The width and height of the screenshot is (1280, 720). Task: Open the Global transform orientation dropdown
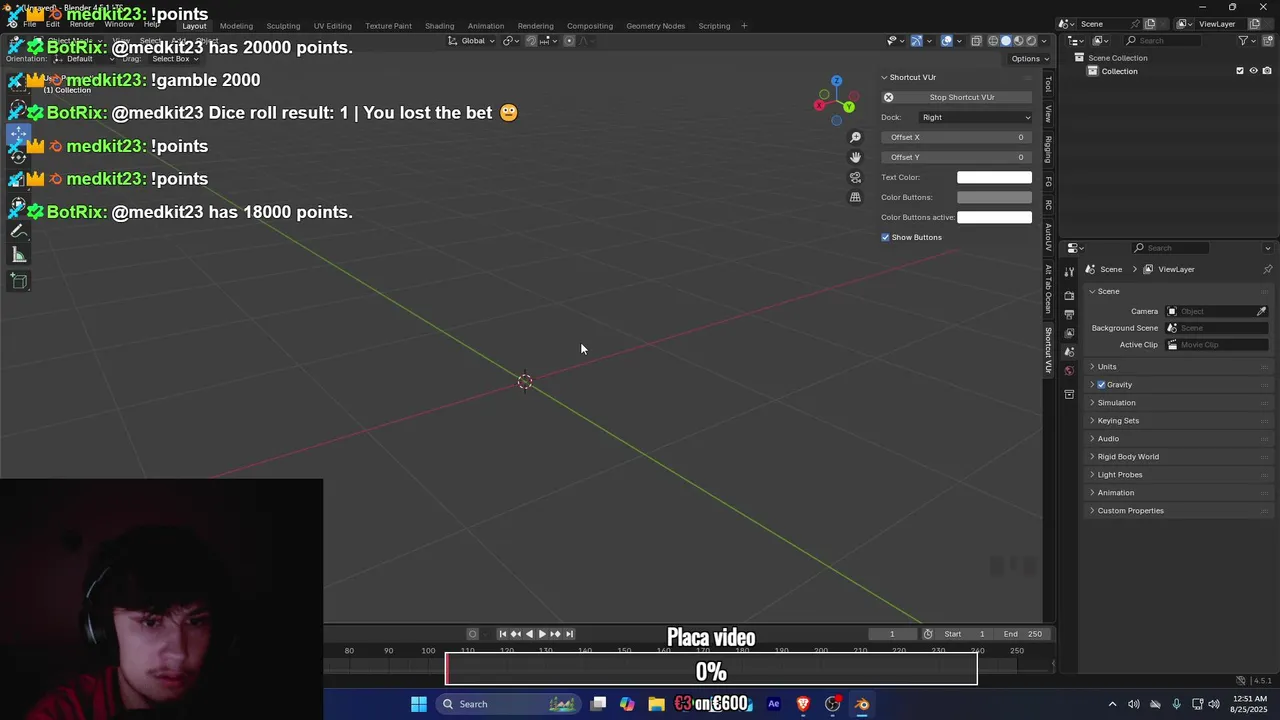click(x=471, y=41)
